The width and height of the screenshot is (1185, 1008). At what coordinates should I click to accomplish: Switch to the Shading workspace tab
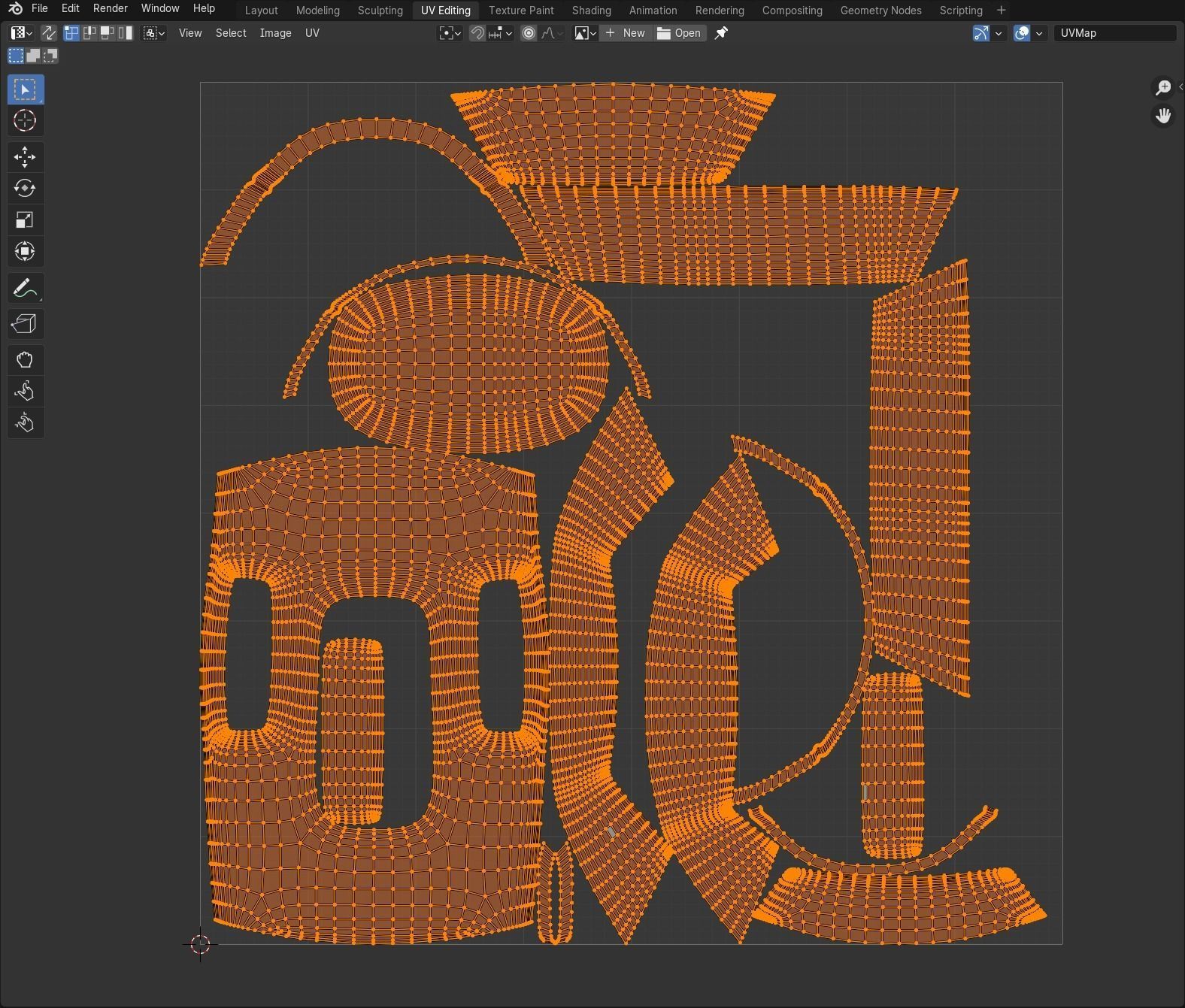tap(592, 11)
